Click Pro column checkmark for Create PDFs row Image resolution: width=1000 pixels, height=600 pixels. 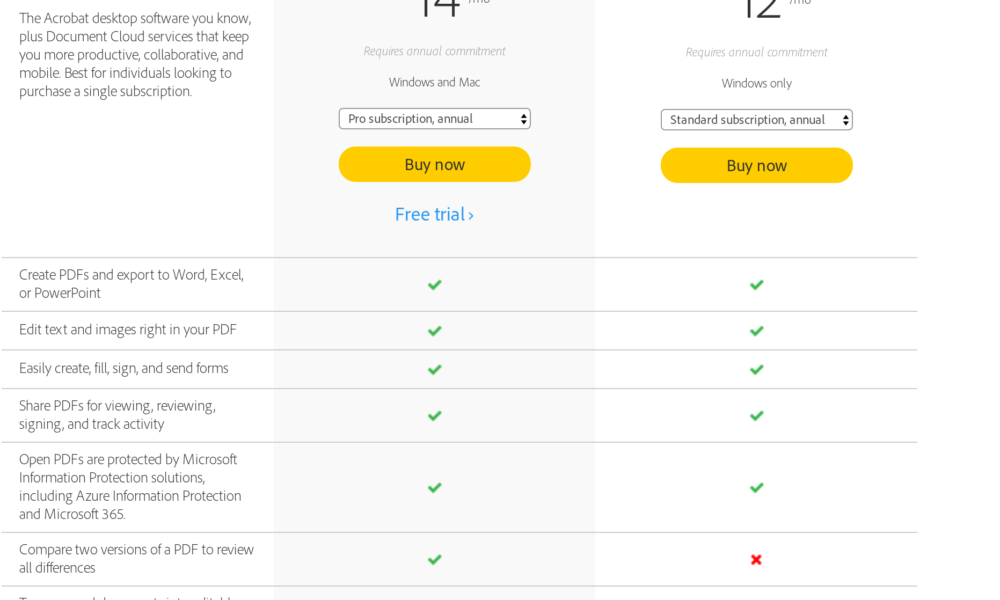pos(434,285)
